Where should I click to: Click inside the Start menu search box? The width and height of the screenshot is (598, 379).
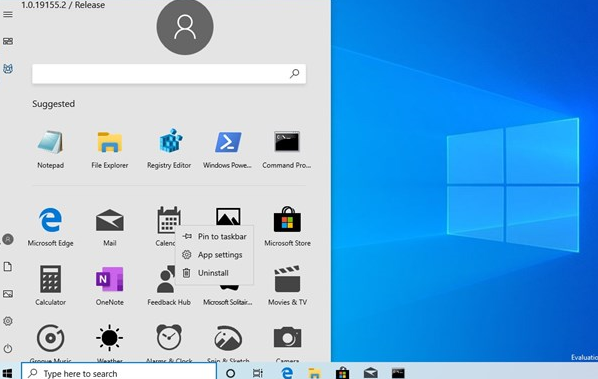[169, 74]
